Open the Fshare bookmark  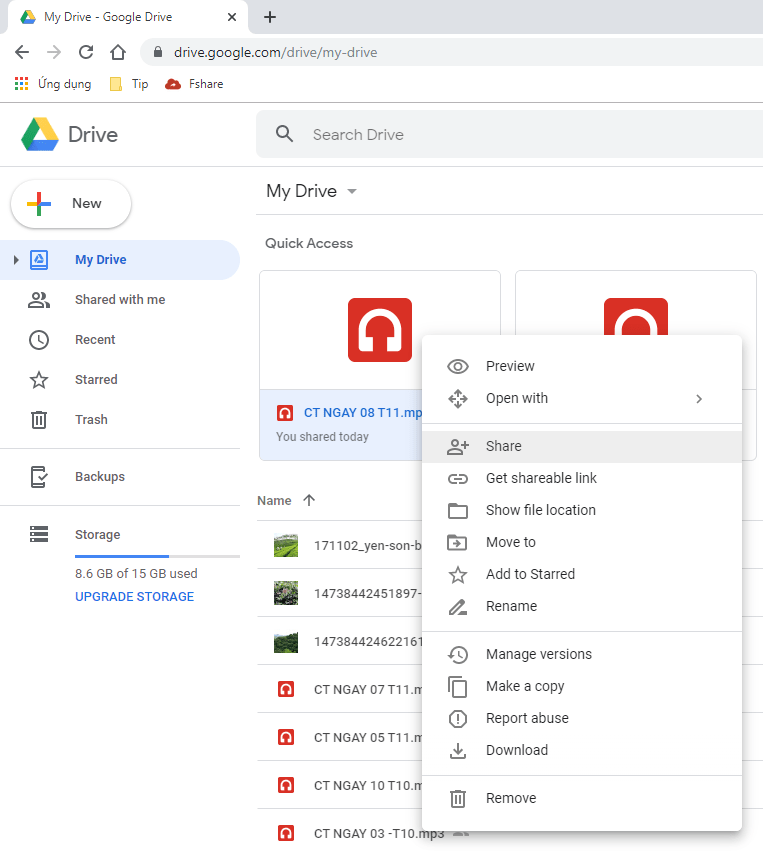click(x=194, y=84)
